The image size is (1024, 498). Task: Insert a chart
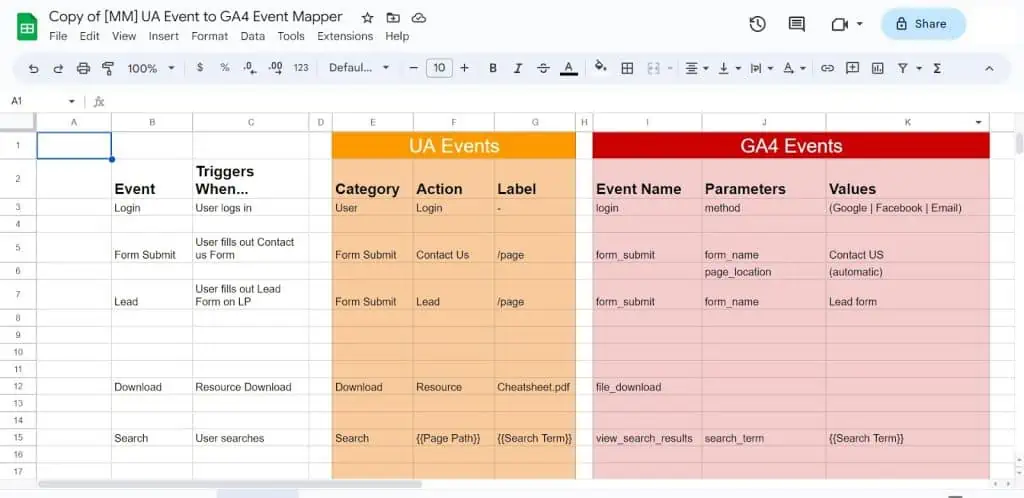point(878,68)
